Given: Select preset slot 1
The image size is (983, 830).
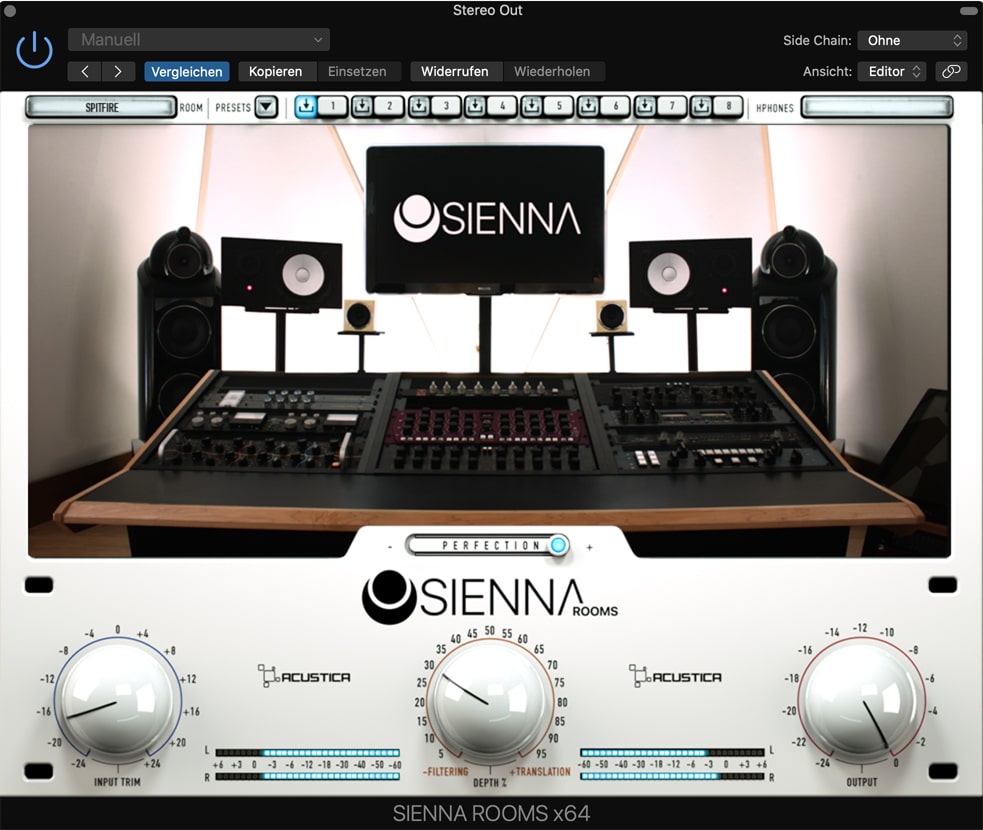Looking at the screenshot, I should click(x=333, y=107).
